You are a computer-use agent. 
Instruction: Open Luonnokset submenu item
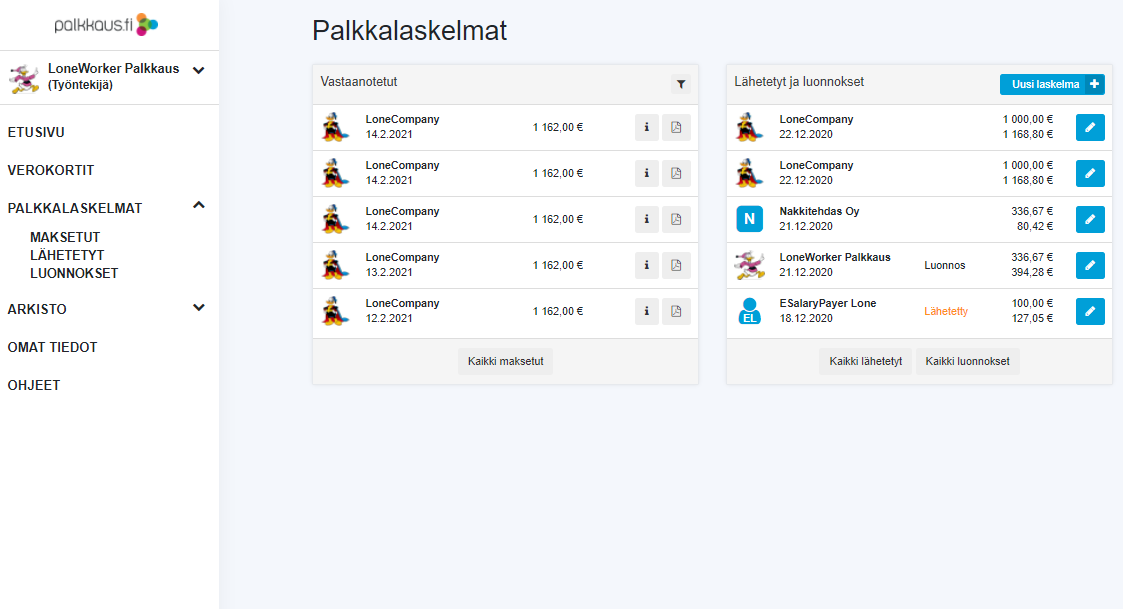point(74,273)
